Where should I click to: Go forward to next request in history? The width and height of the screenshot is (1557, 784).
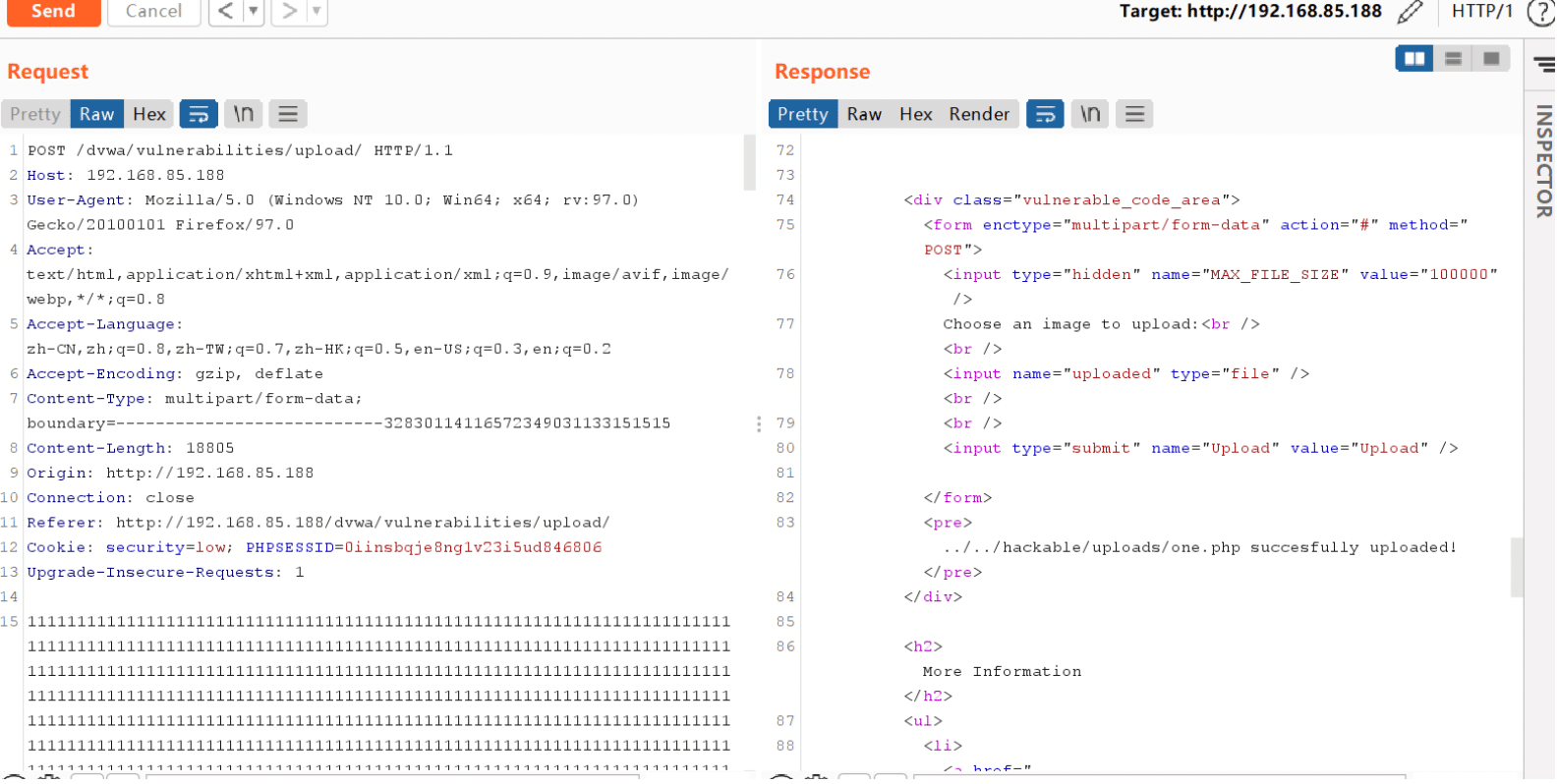pyautogui.click(x=289, y=12)
